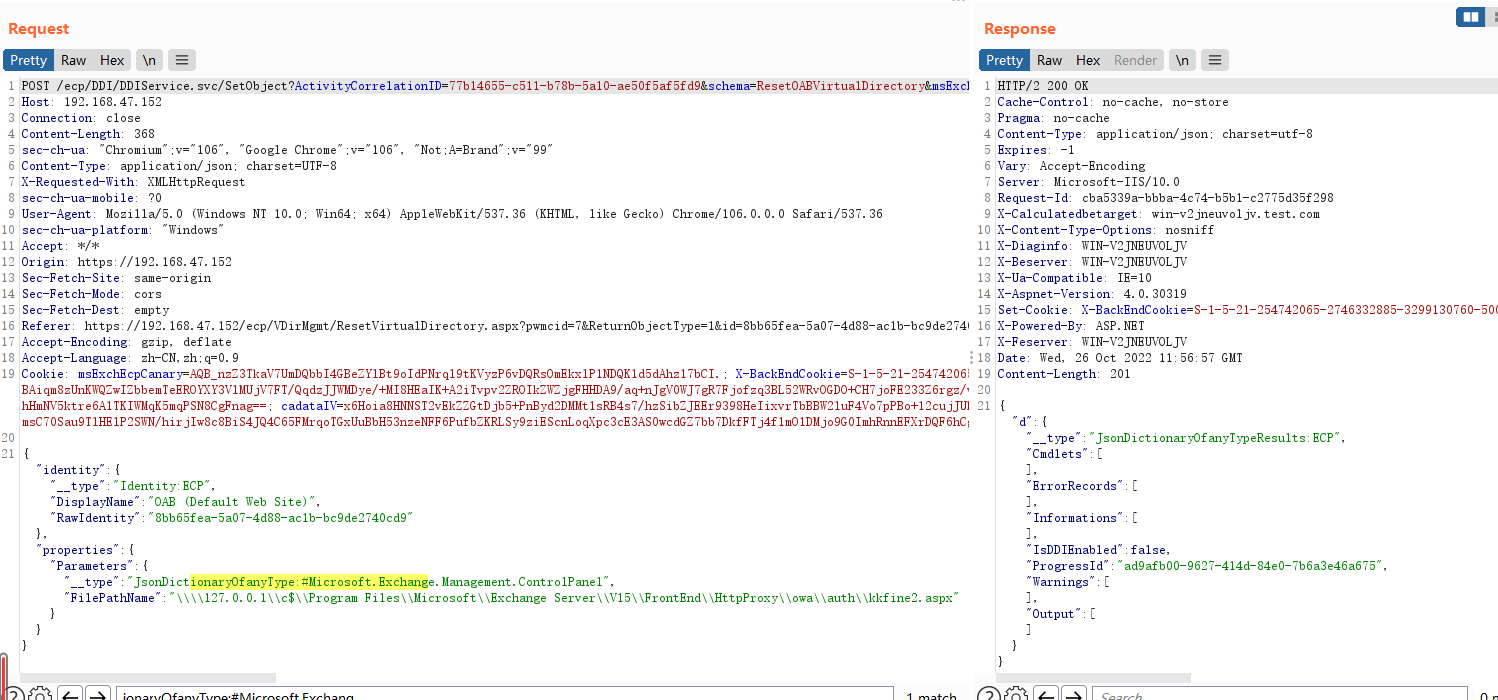Click the Set-Cookie X-BackEndCookie response line
The image size is (1498, 700).
tap(1247, 310)
